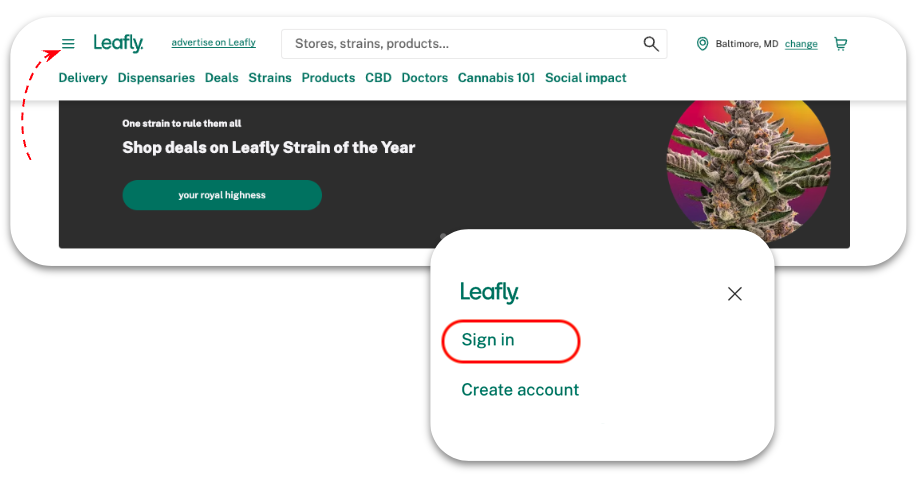Image resolution: width=924 pixels, height=479 pixels.
Task: Click the Leafly logo in popup
Action: click(x=489, y=292)
